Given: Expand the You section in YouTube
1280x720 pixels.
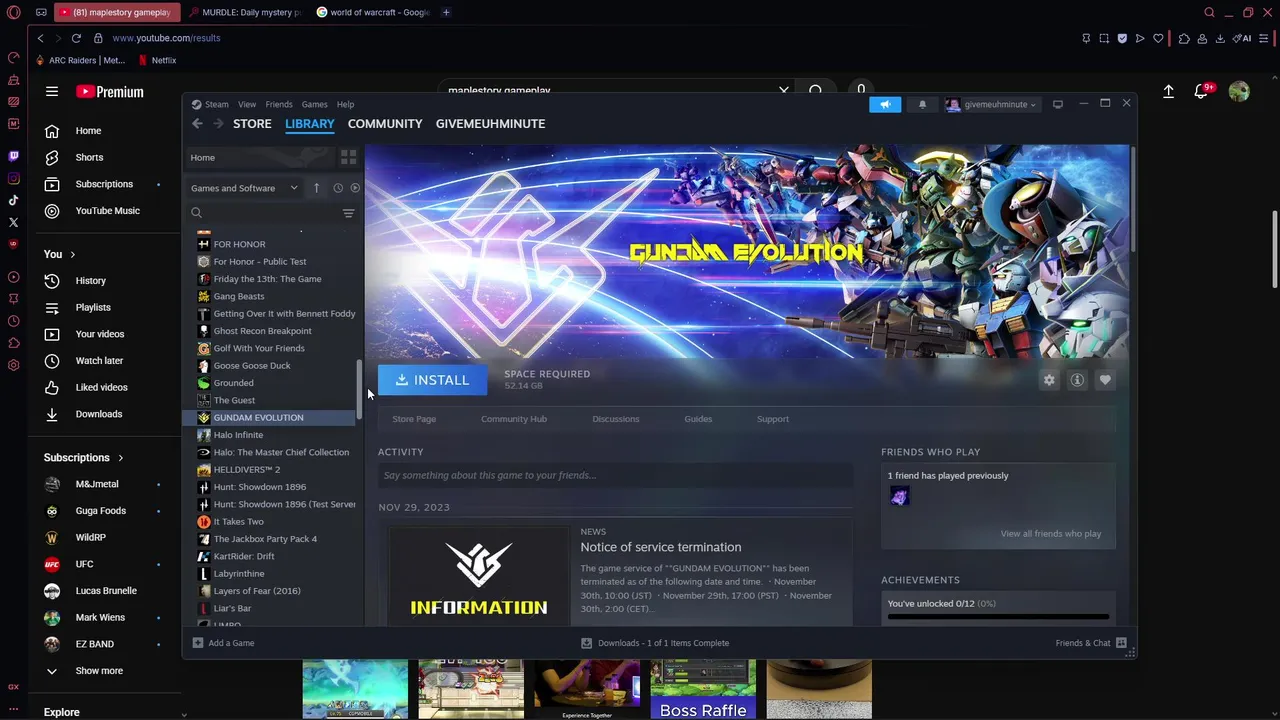Looking at the screenshot, I should (60, 254).
